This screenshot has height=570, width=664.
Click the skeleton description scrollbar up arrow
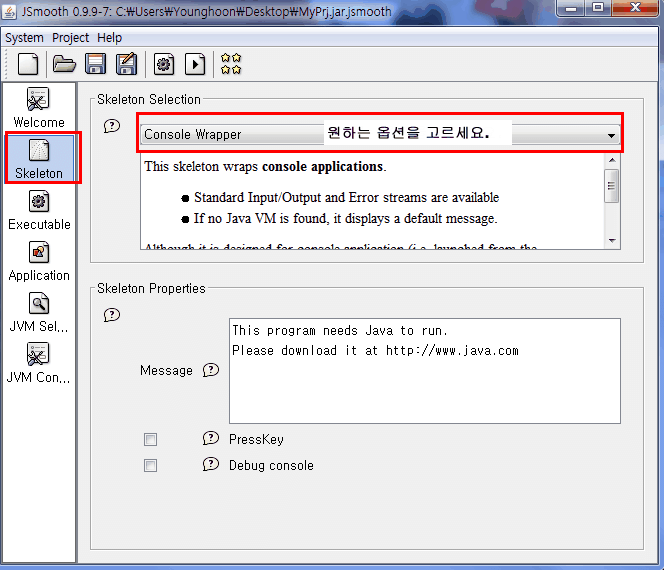pyautogui.click(x=612, y=160)
